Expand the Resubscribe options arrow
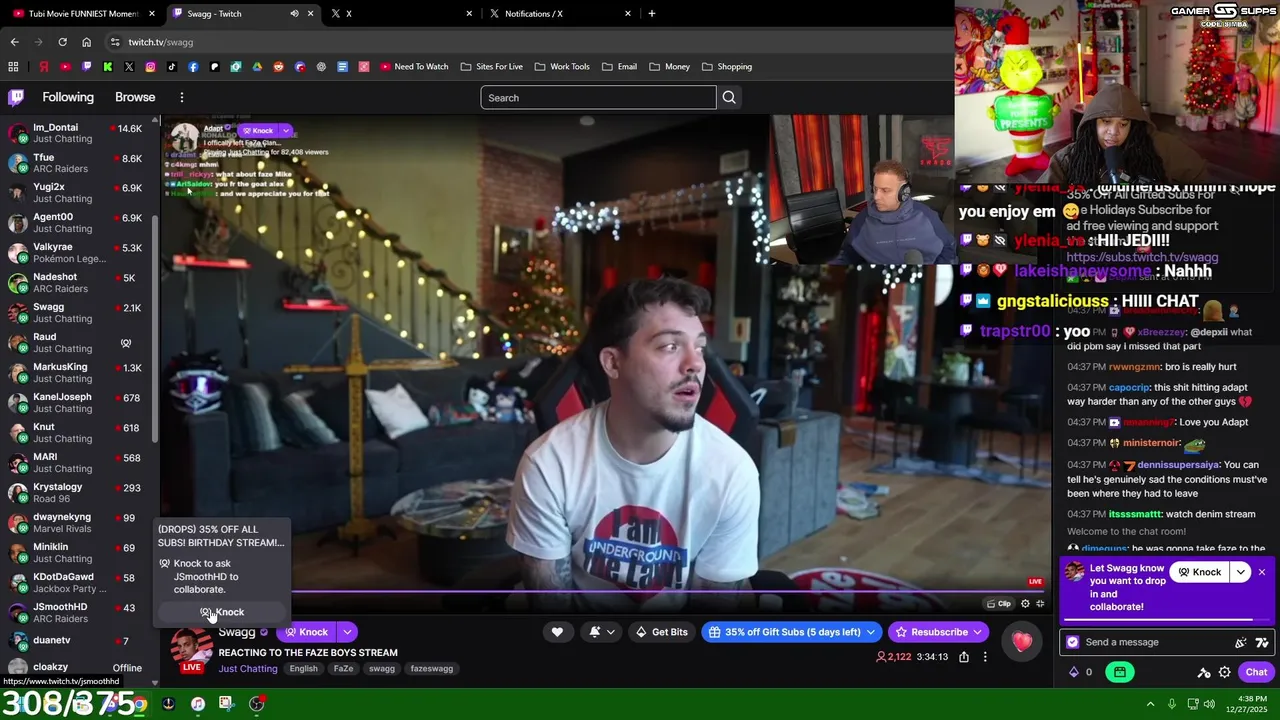Screen dimensions: 1280x720 [978, 632]
